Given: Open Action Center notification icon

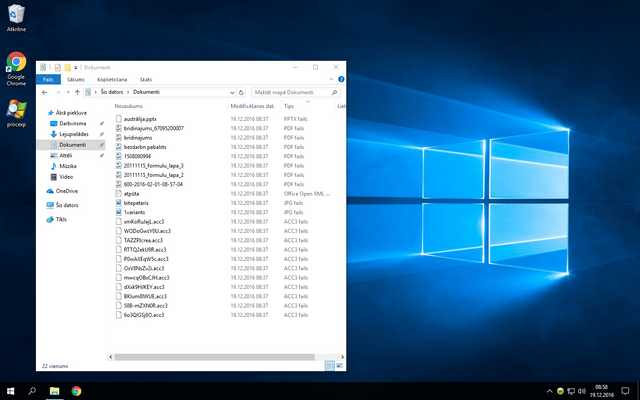Looking at the screenshot, I should click(625, 391).
